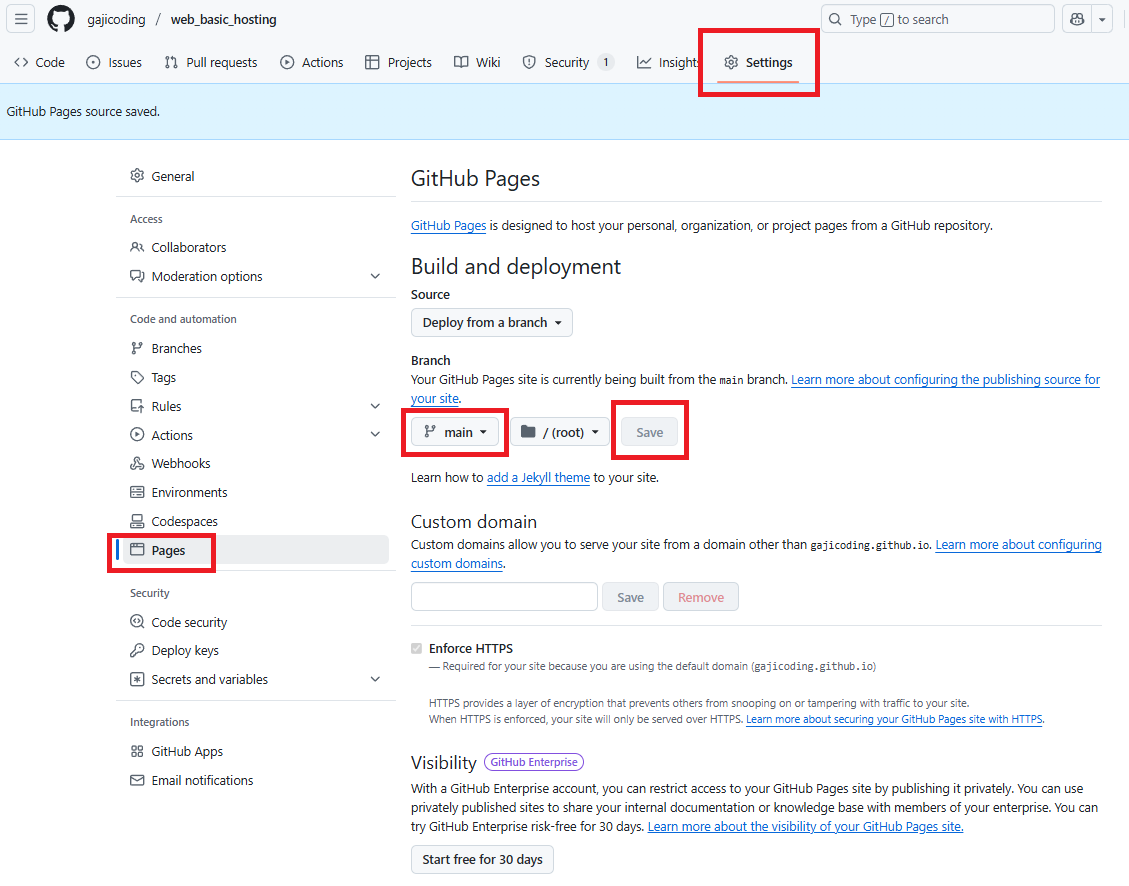The image size is (1129, 886).
Task: Click the Rules icon in the sidebar
Action: (x=137, y=406)
